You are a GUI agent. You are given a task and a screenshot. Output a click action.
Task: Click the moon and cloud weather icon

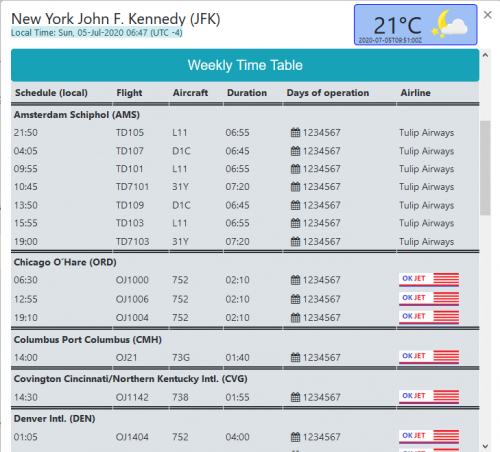[450, 24]
